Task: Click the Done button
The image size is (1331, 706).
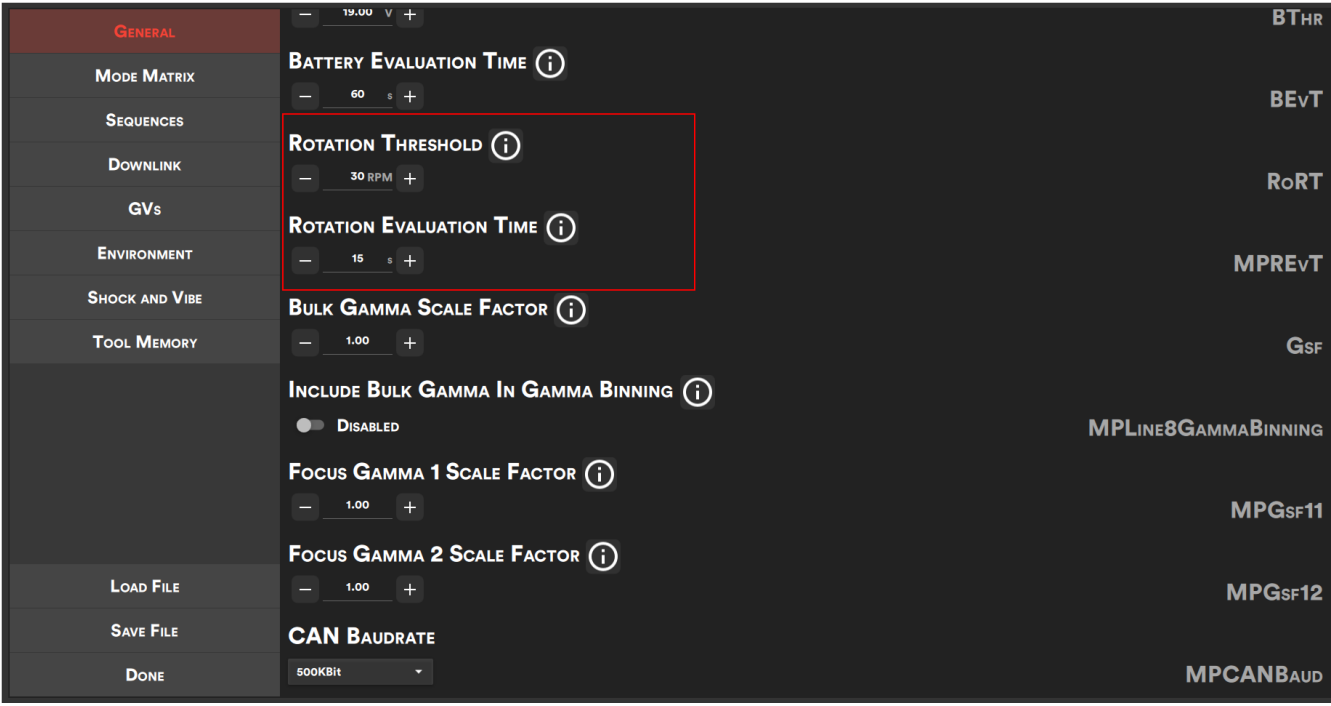Action: (x=145, y=675)
